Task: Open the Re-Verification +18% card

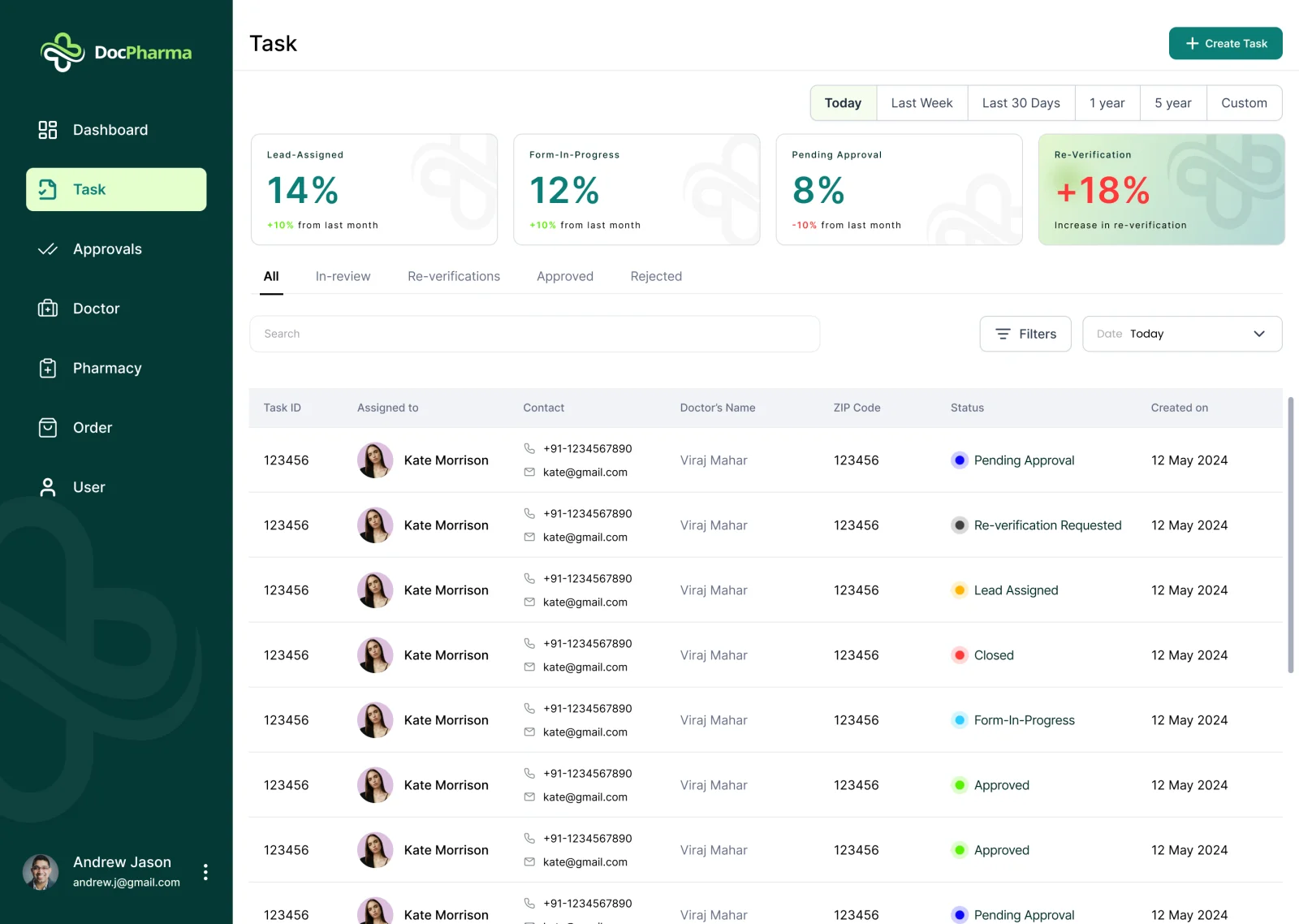Action: 1161,189
